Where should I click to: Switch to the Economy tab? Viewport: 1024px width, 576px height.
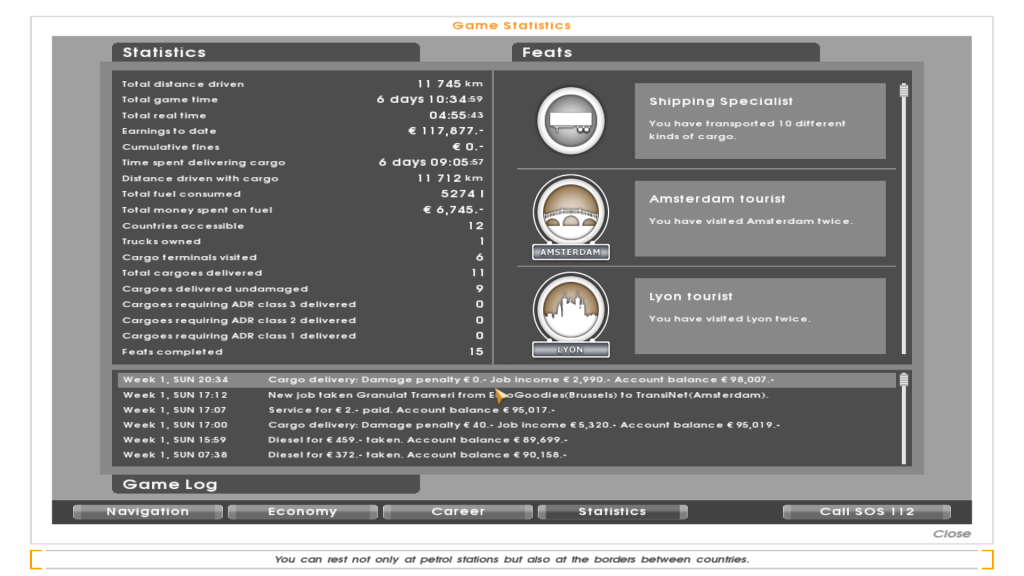click(x=302, y=512)
